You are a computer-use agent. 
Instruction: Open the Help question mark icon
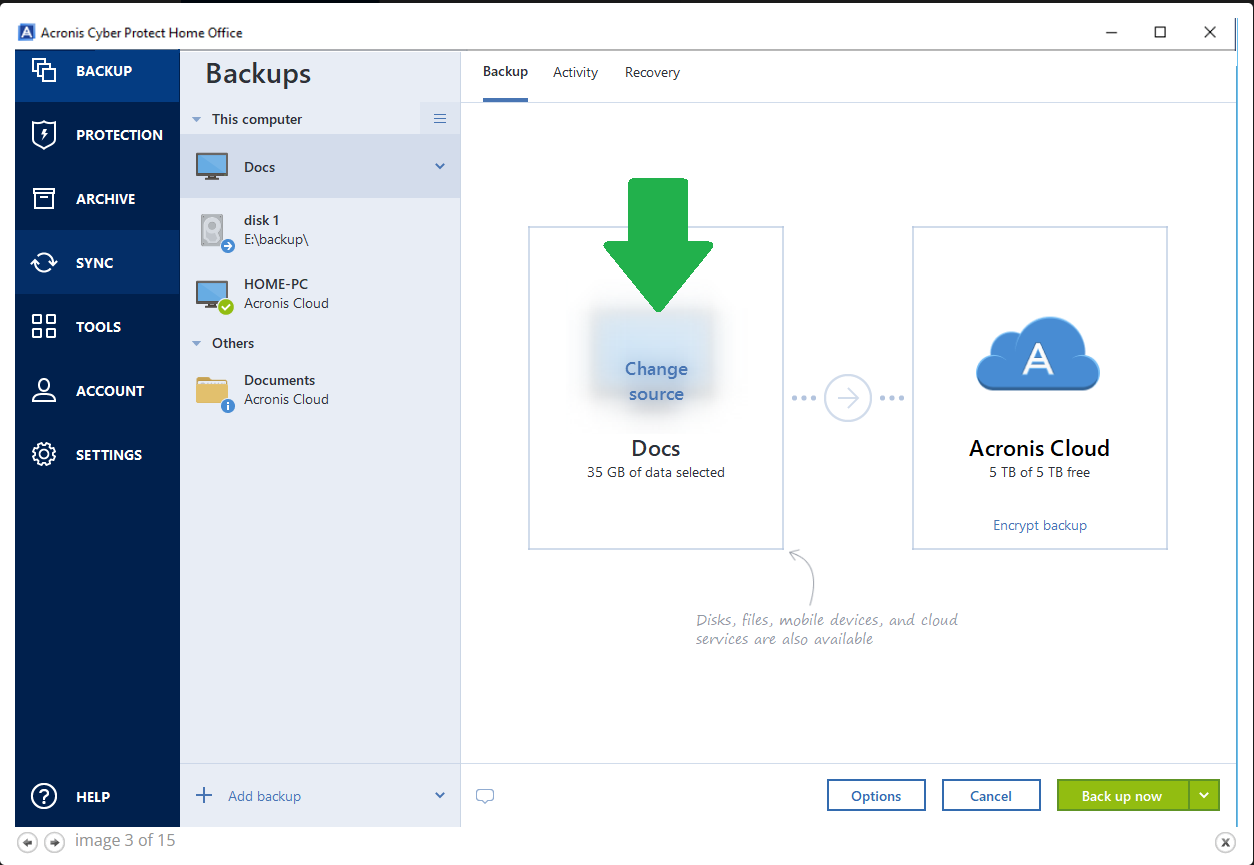[43, 797]
